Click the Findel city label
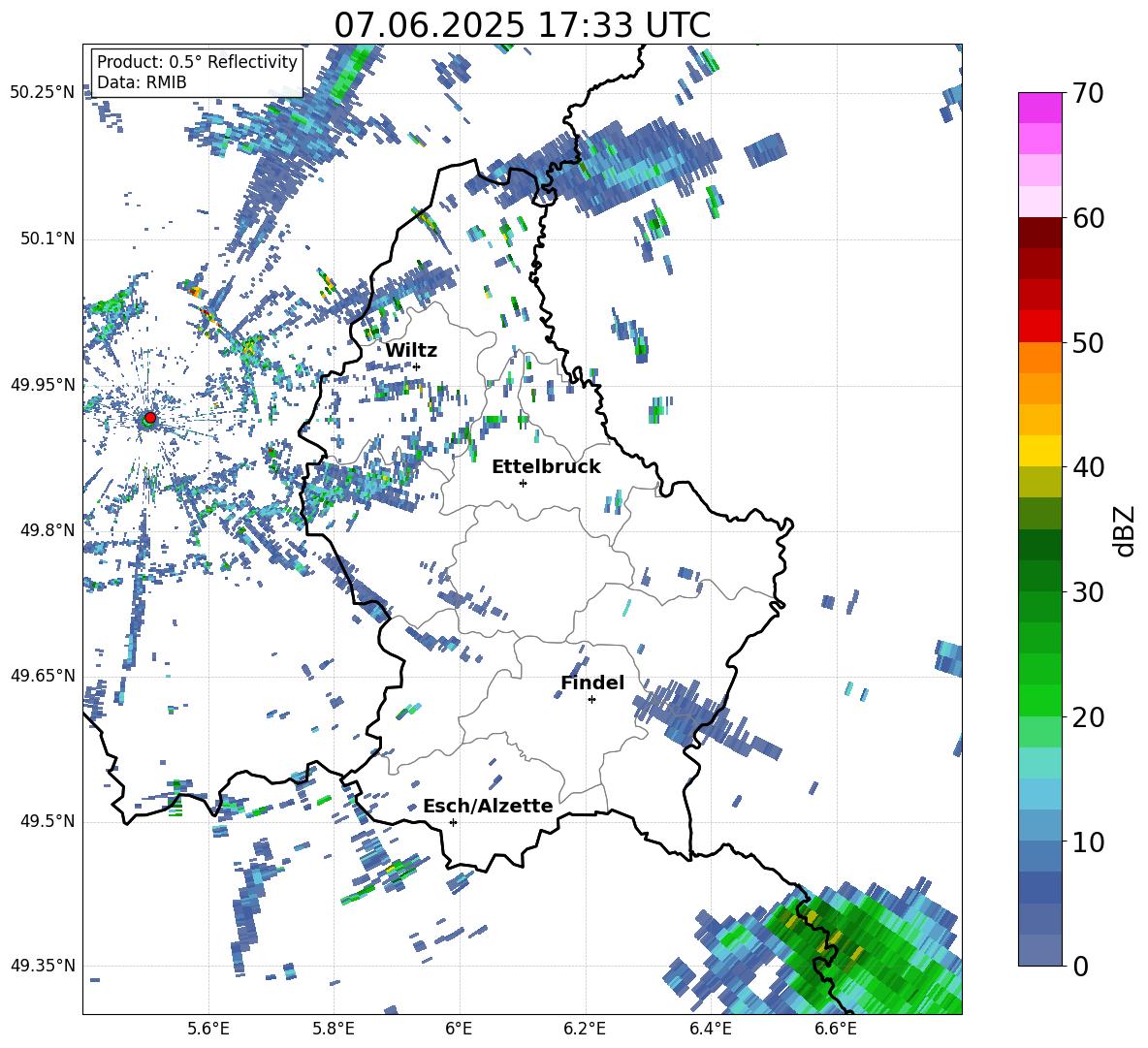The height and width of the screenshot is (1048, 1148). pos(592,683)
